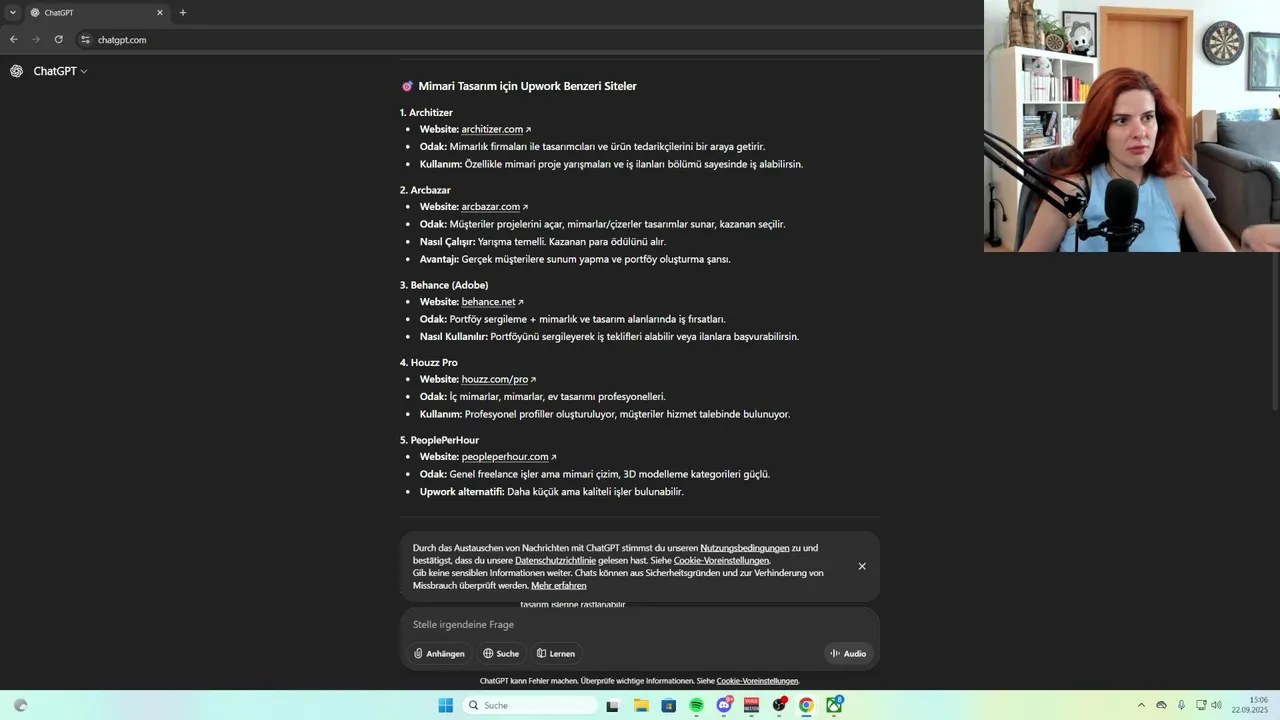
Task: Open the clock and date panel
Action: (x=1250, y=705)
